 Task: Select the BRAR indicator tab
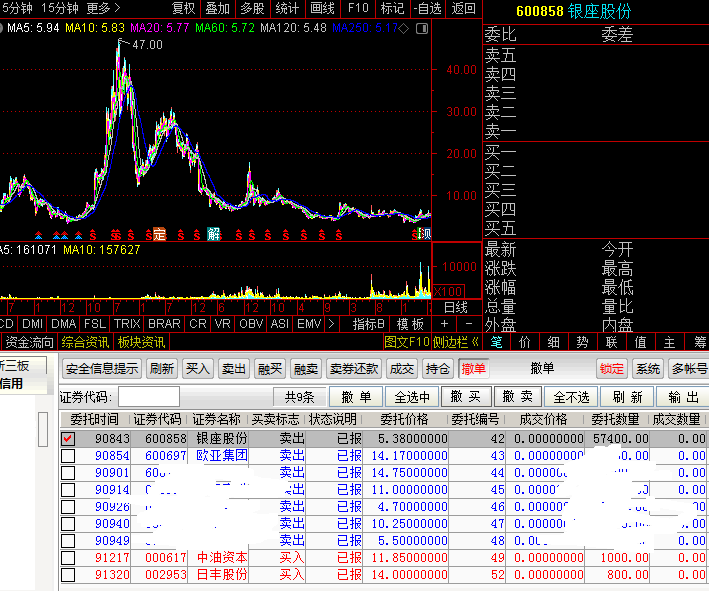pos(164,324)
